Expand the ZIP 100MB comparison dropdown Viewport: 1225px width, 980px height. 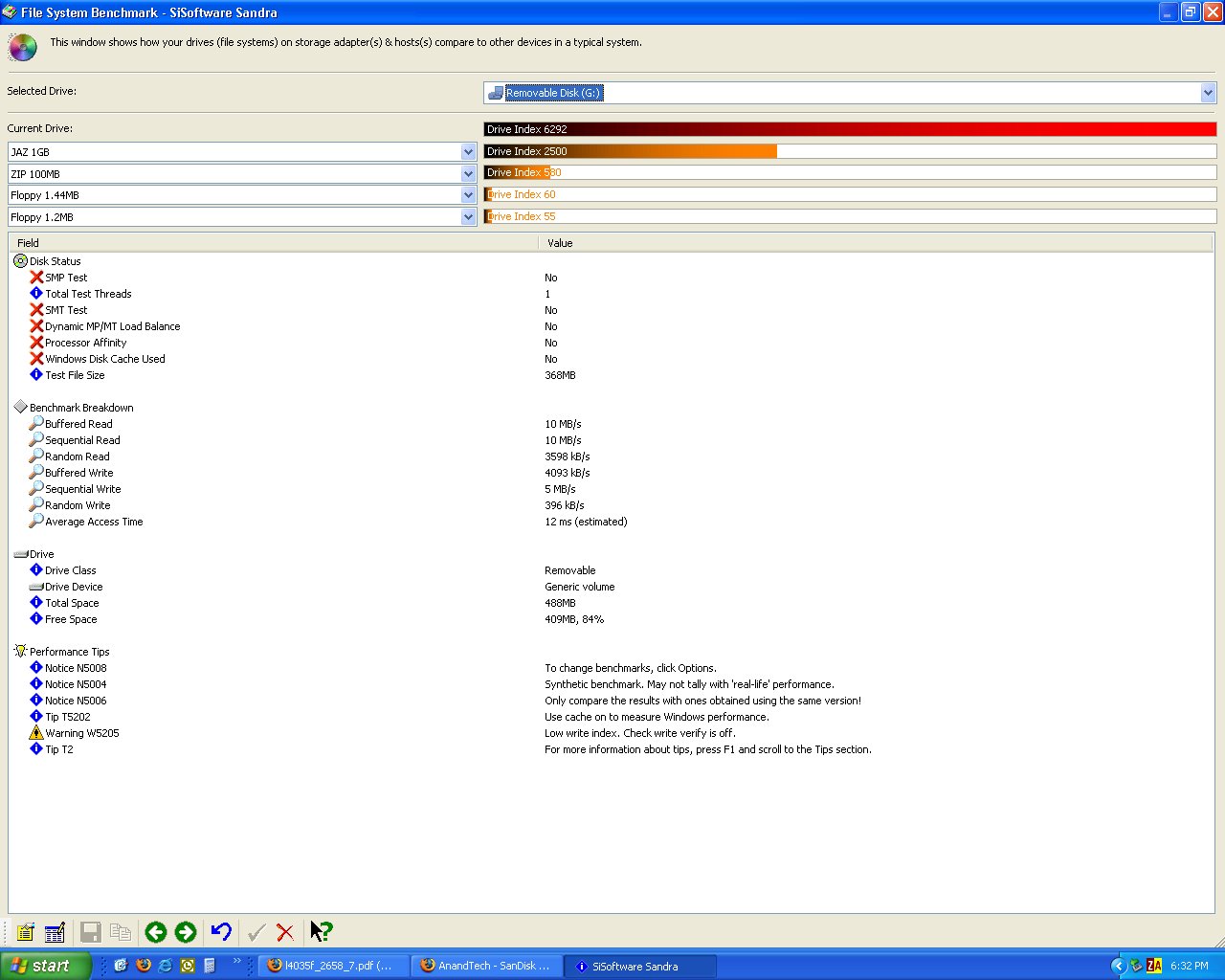point(468,174)
